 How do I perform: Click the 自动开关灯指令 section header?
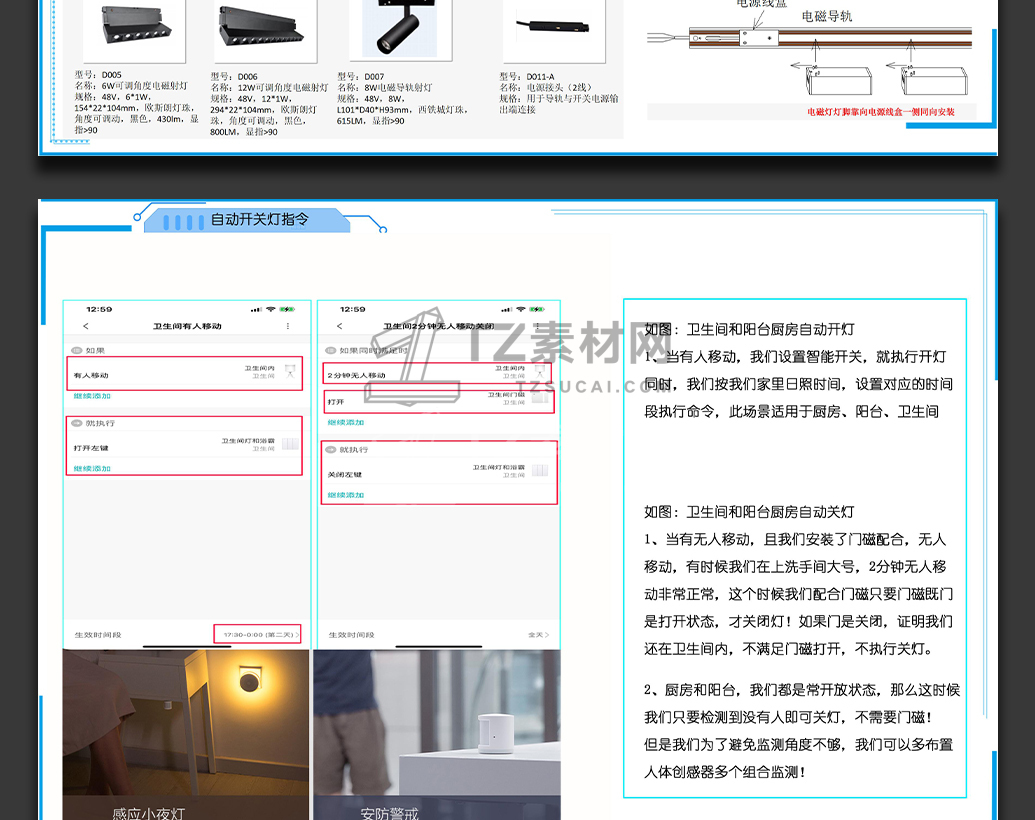(x=259, y=220)
